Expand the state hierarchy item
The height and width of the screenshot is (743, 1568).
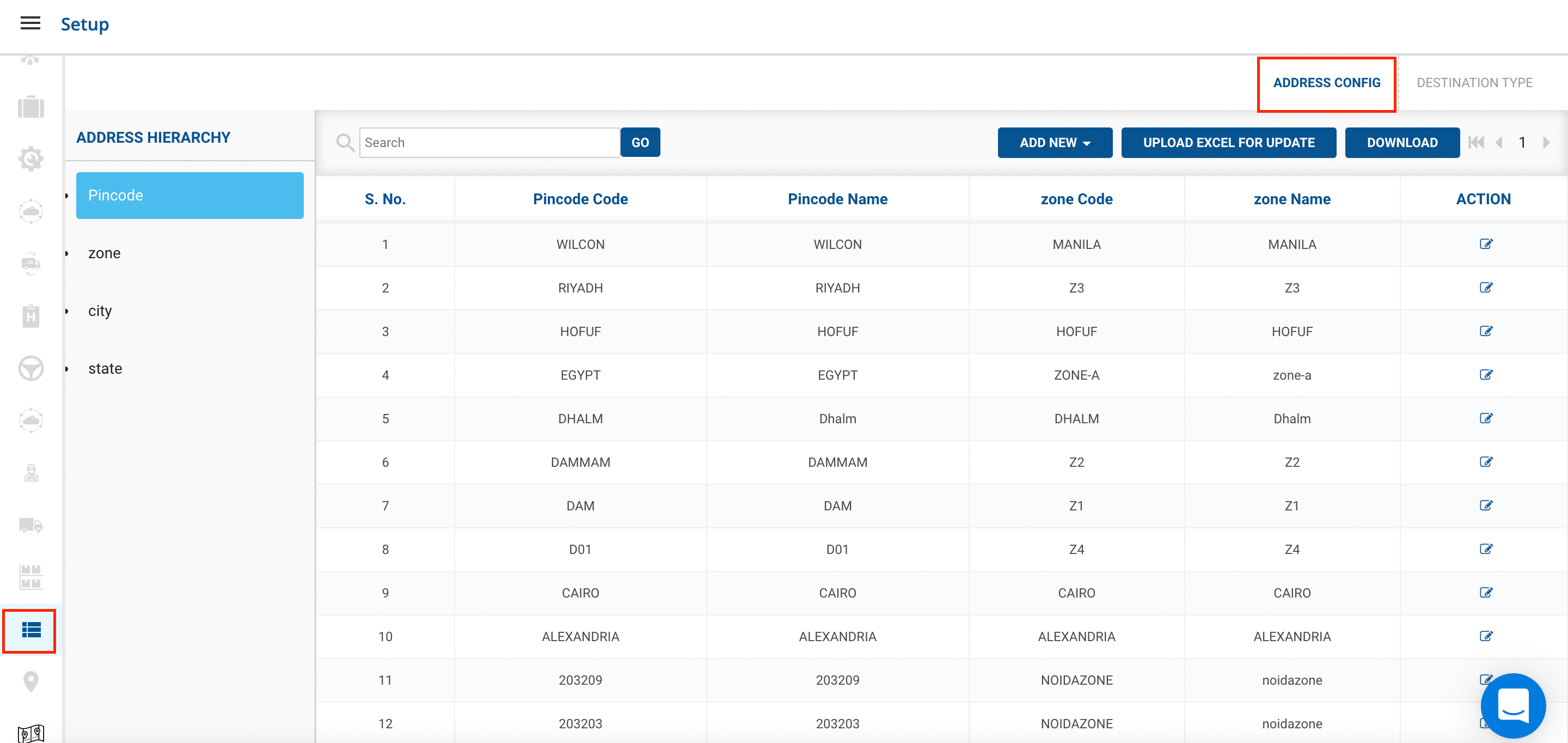coord(105,368)
